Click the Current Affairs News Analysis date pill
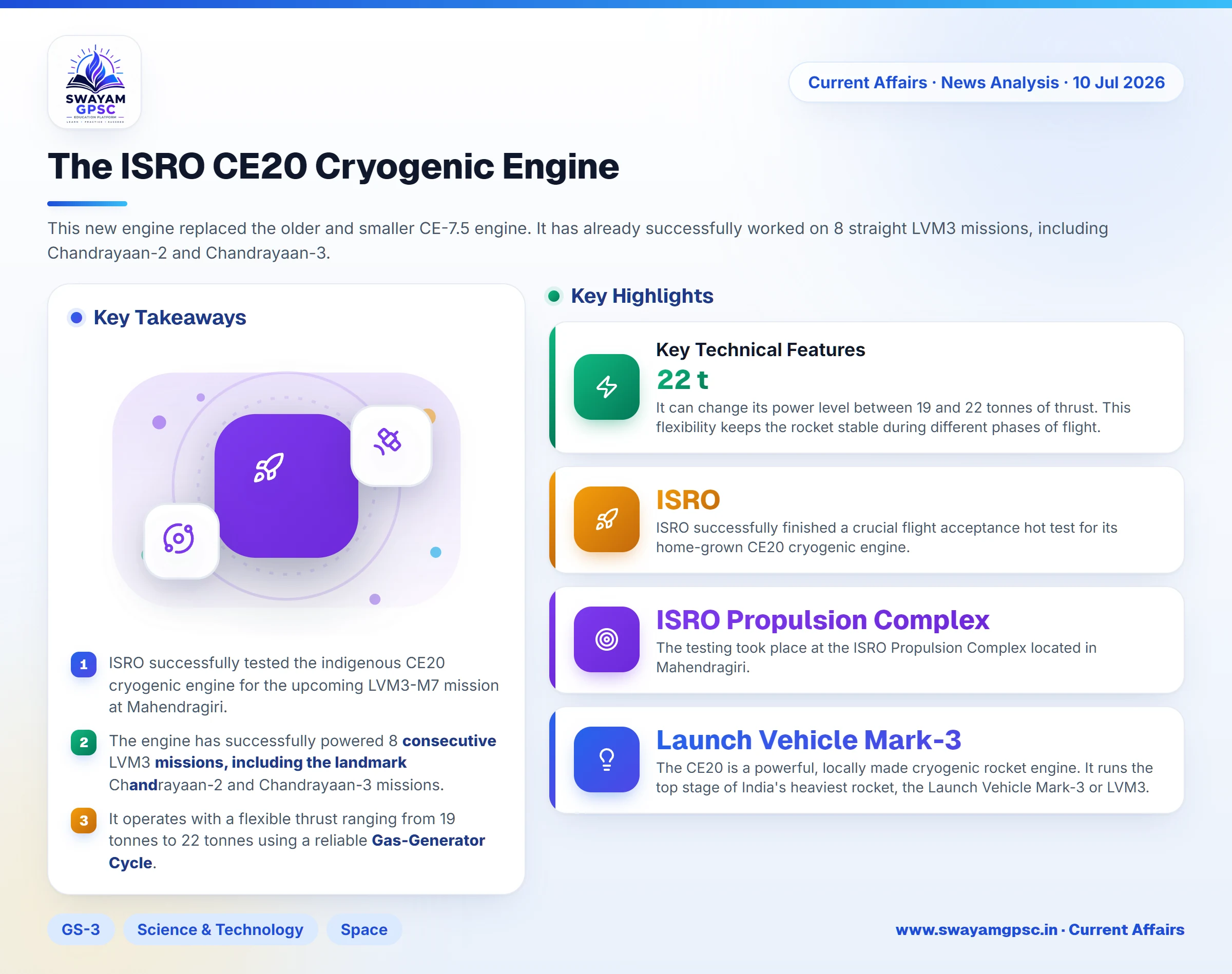 986,82
